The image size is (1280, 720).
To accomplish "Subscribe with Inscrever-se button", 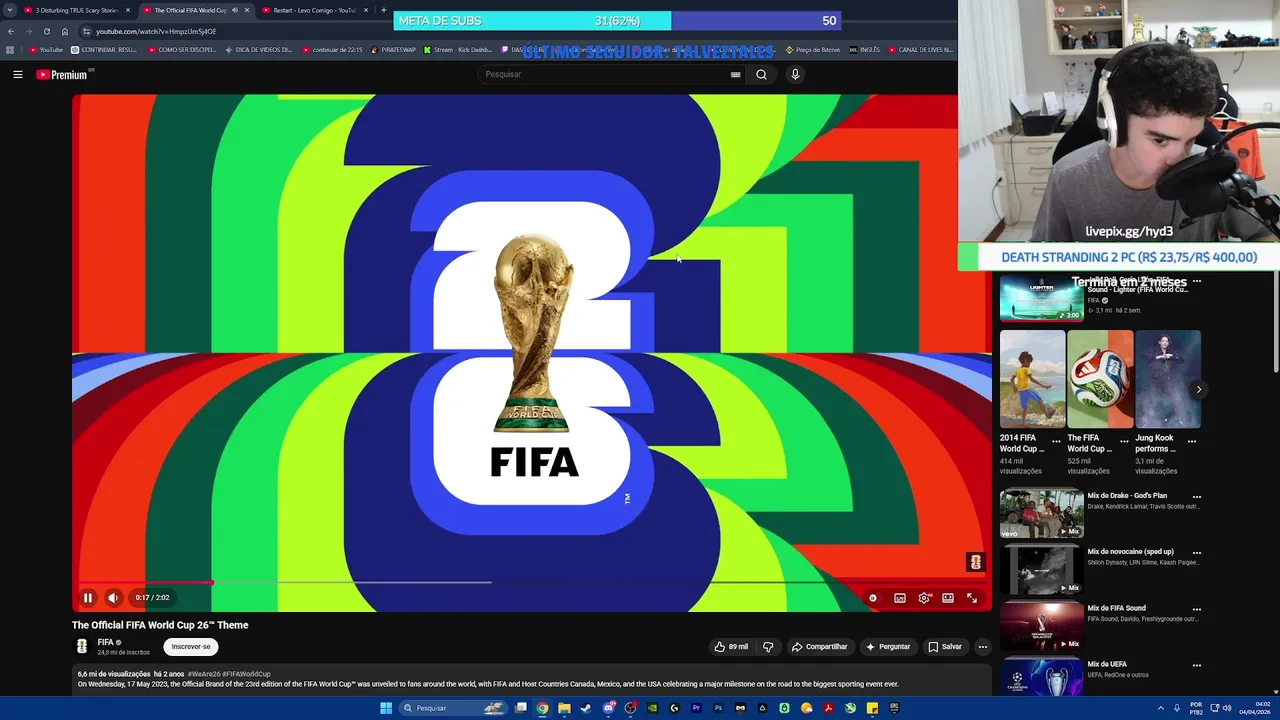I will click(x=191, y=647).
